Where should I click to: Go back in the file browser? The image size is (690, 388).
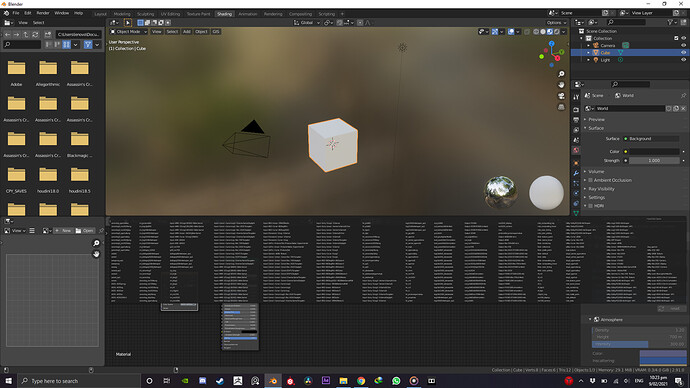click(7, 34)
